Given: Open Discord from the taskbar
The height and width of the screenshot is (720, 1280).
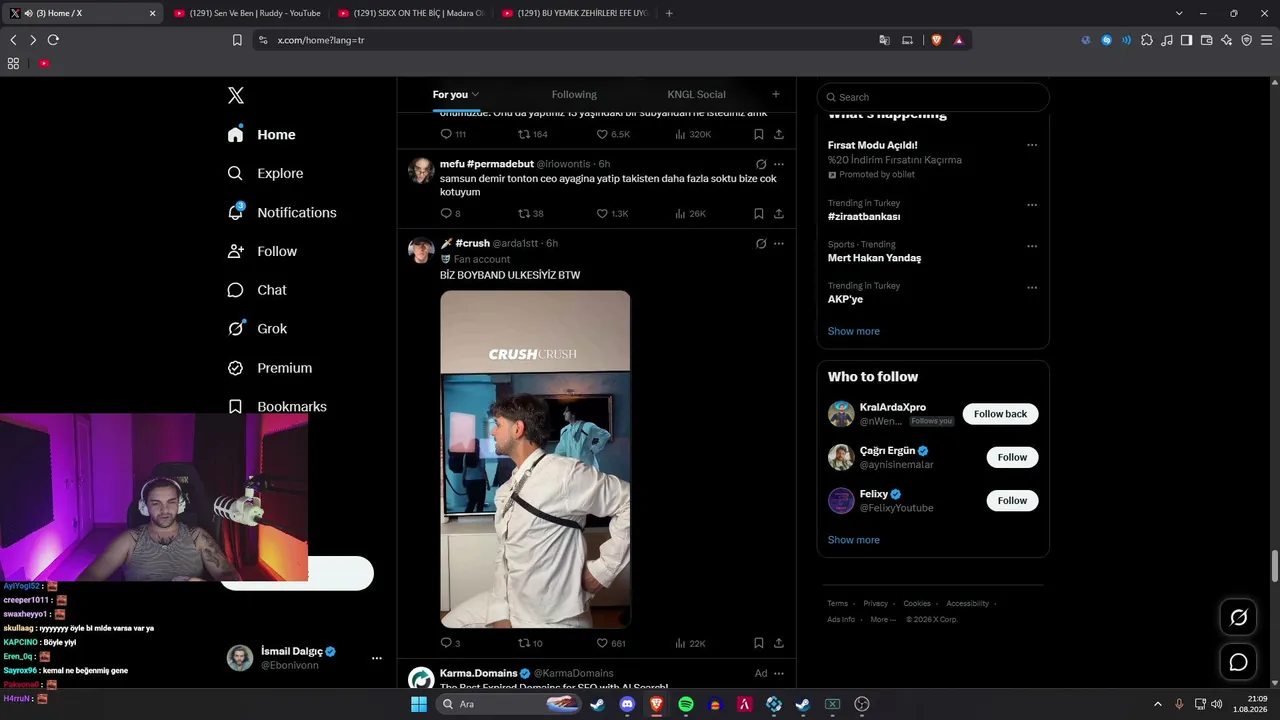Looking at the screenshot, I should tap(627, 704).
